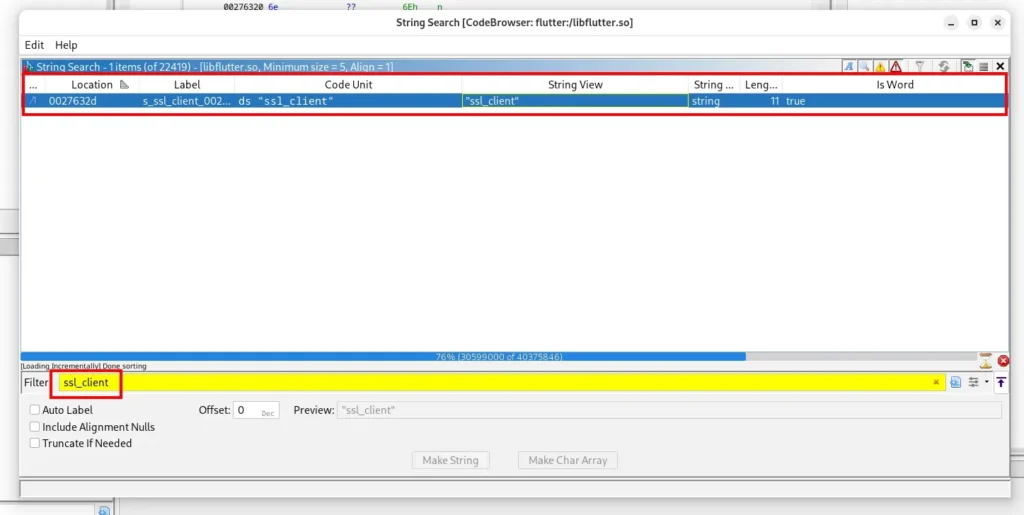Sort by the Location column header
Image resolution: width=1024 pixels, height=515 pixels.
pyautogui.click(x=92, y=85)
